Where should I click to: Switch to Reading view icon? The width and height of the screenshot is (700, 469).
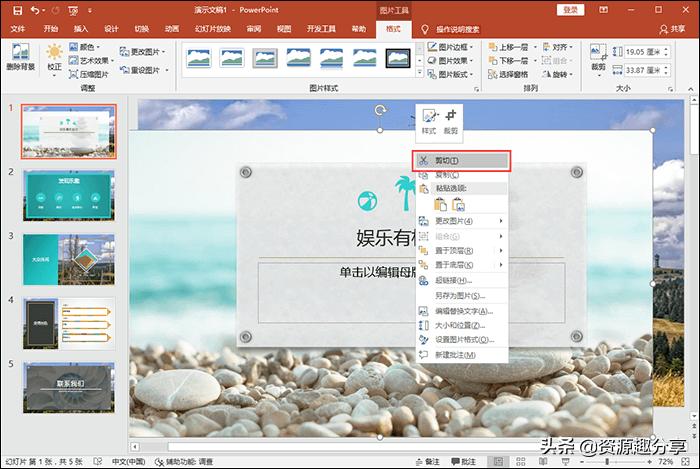pyautogui.click(x=543, y=461)
